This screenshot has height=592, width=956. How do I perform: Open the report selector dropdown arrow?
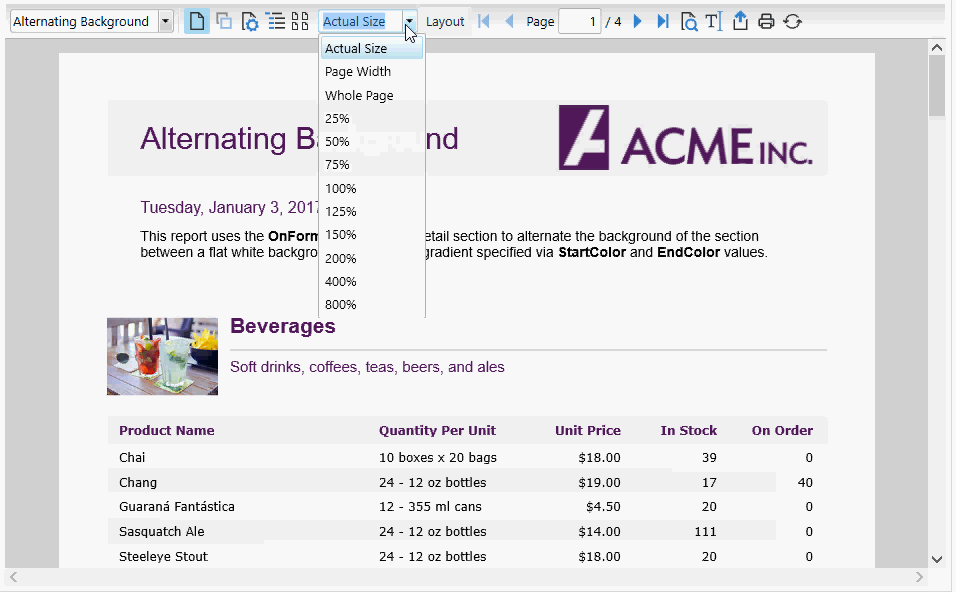pyautogui.click(x=165, y=21)
